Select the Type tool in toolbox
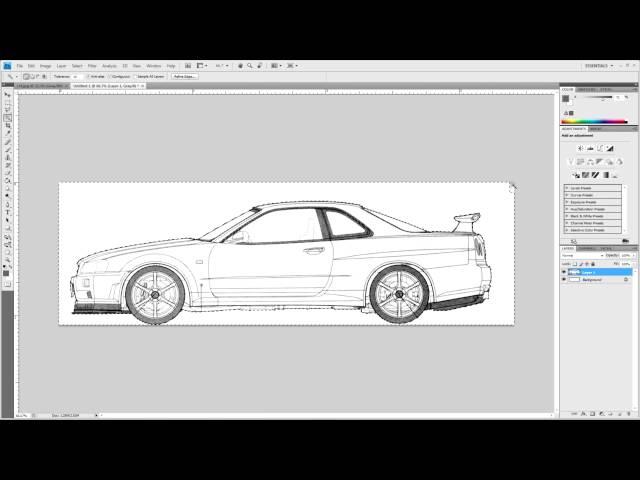640x480 pixels. (7, 213)
